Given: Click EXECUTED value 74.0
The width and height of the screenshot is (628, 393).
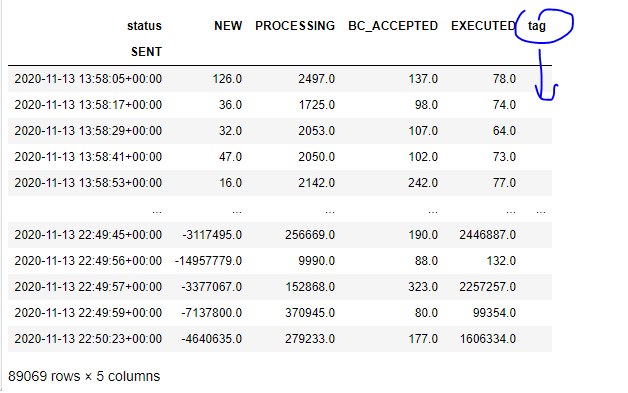Looking at the screenshot, I should [504, 105].
